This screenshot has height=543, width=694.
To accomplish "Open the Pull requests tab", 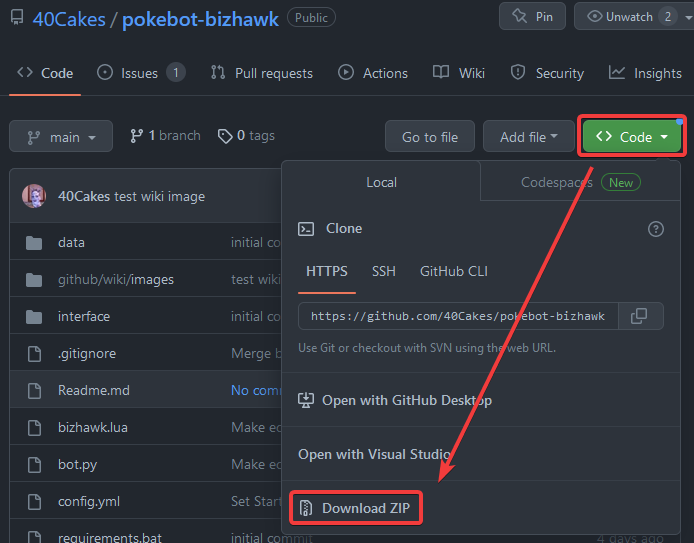I will click(262, 73).
